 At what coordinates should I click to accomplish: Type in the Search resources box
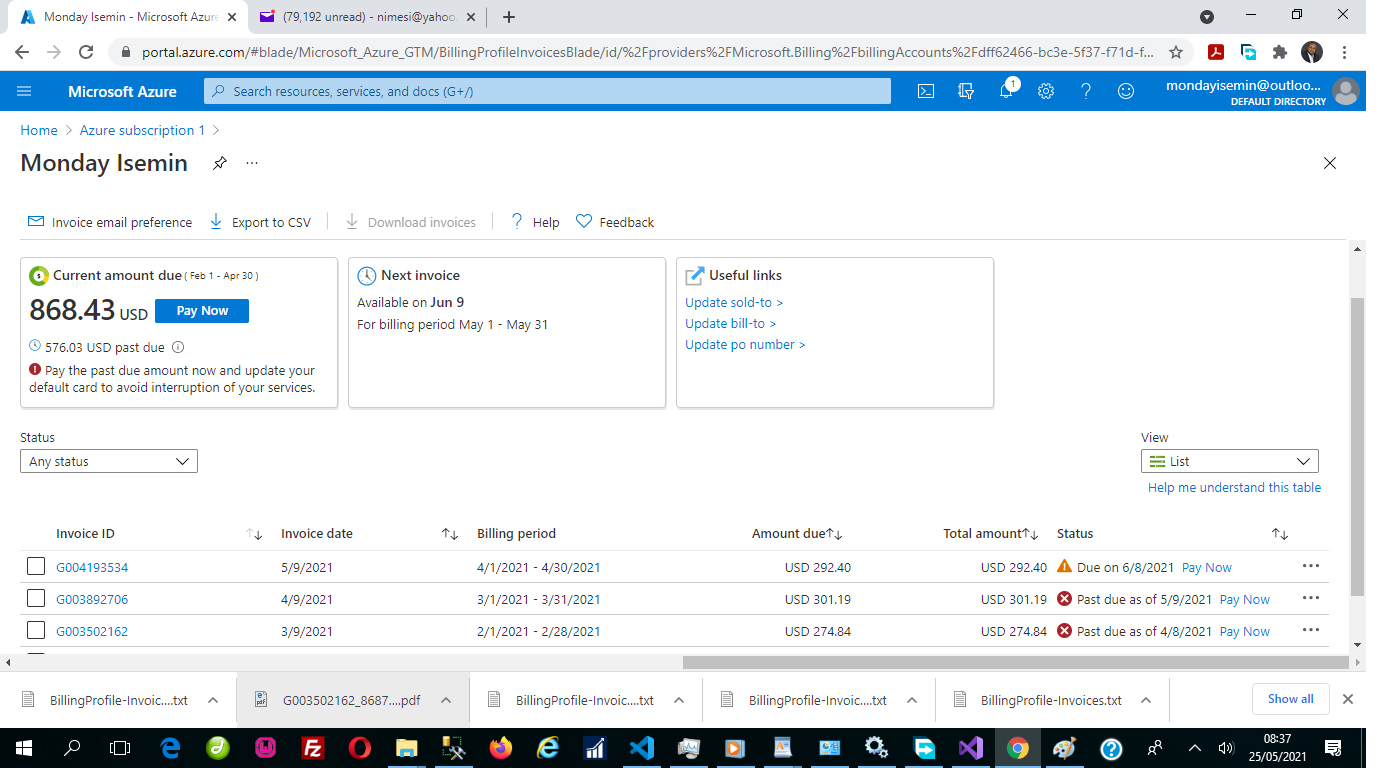click(x=547, y=91)
